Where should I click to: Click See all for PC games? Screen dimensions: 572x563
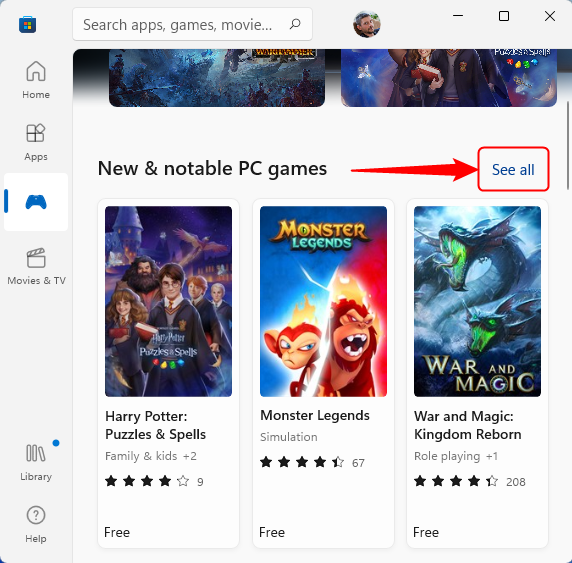coord(513,170)
